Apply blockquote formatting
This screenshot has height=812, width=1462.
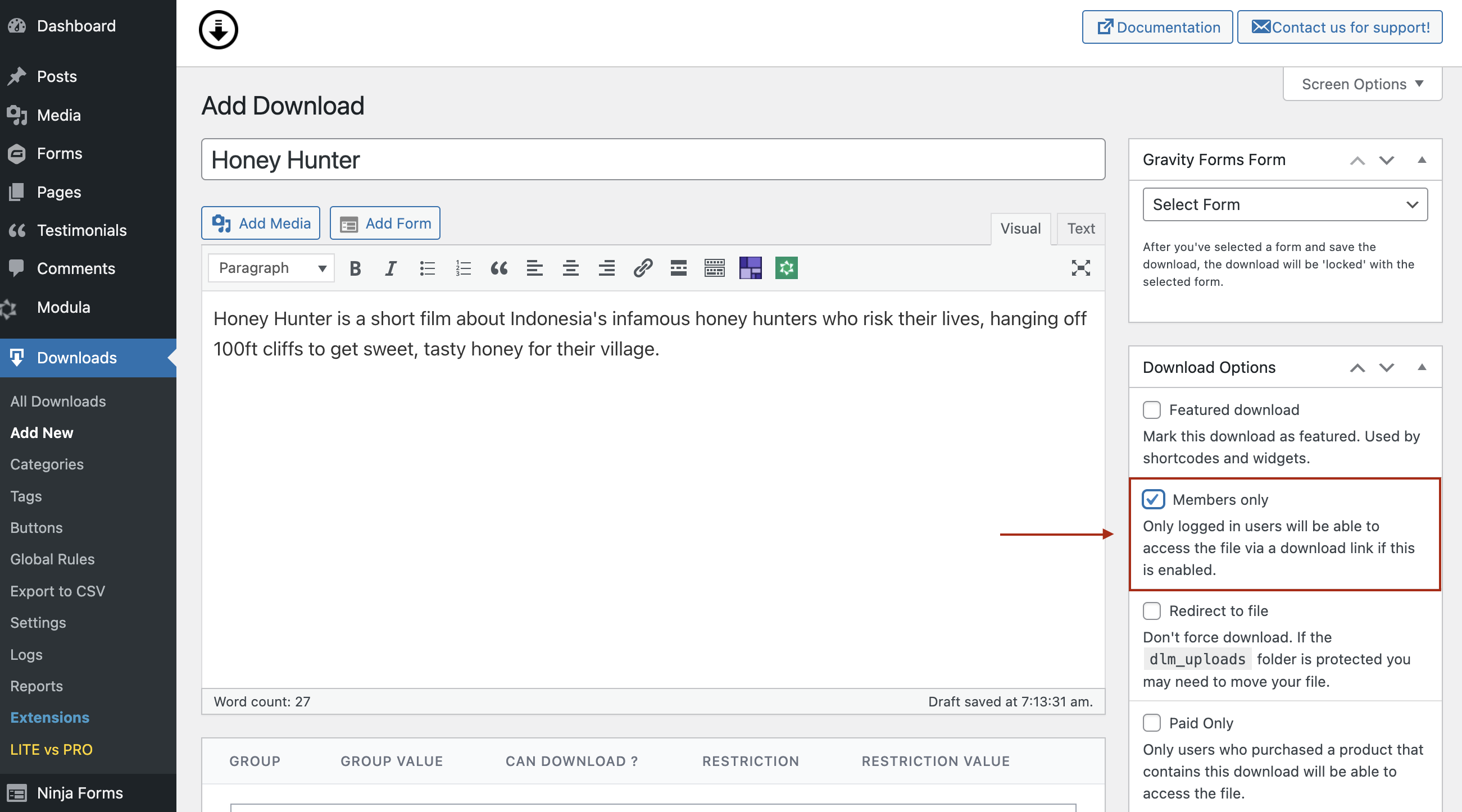click(x=499, y=268)
